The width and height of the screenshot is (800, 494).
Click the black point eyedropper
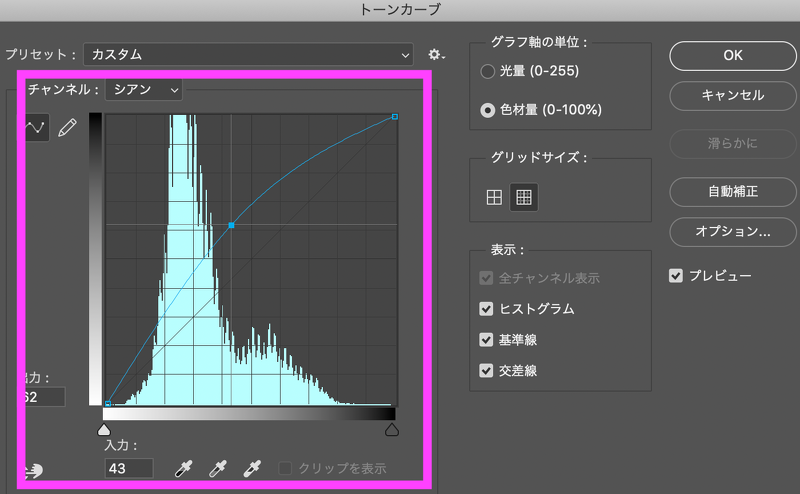[x=184, y=468]
